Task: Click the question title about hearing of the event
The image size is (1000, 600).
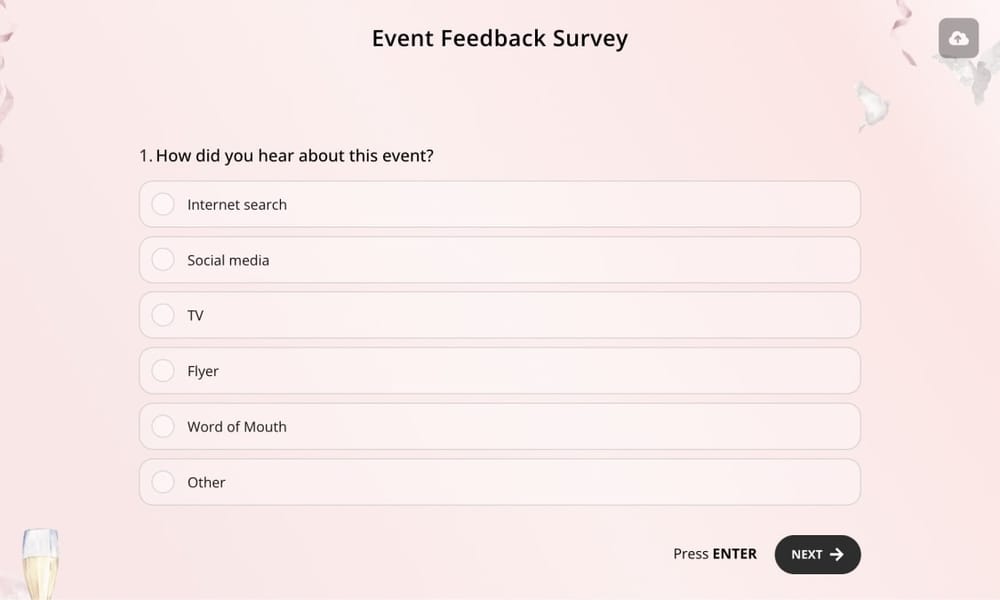Action: tap(294, 155)
